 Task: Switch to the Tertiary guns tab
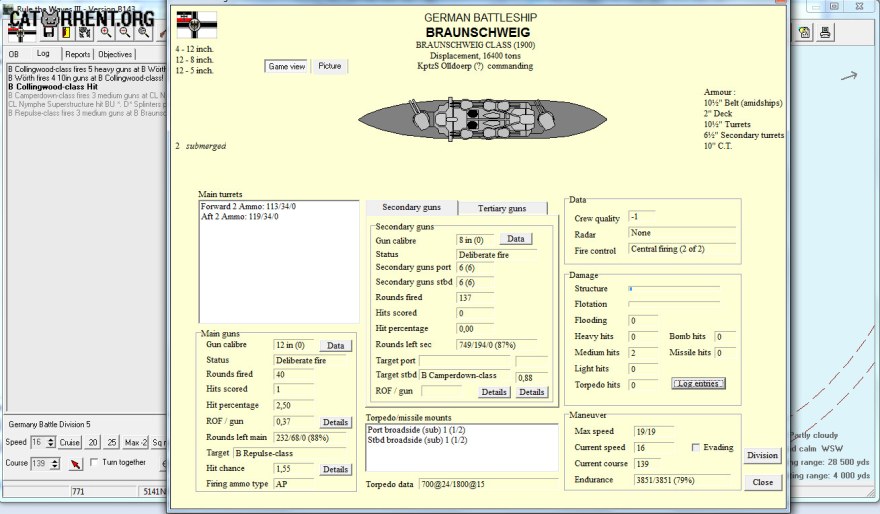click(x=502, y=208)
